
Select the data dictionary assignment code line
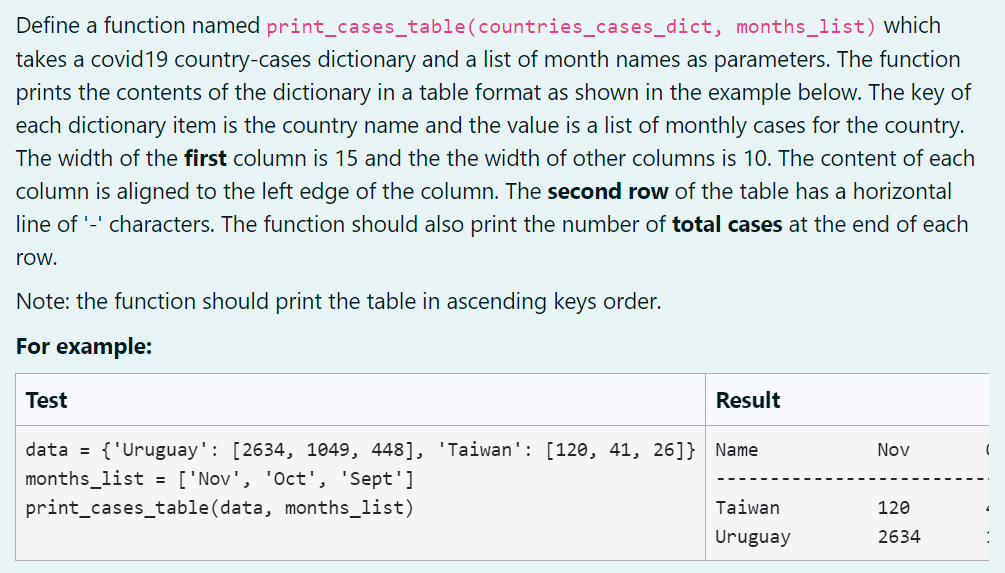point(360,450)
